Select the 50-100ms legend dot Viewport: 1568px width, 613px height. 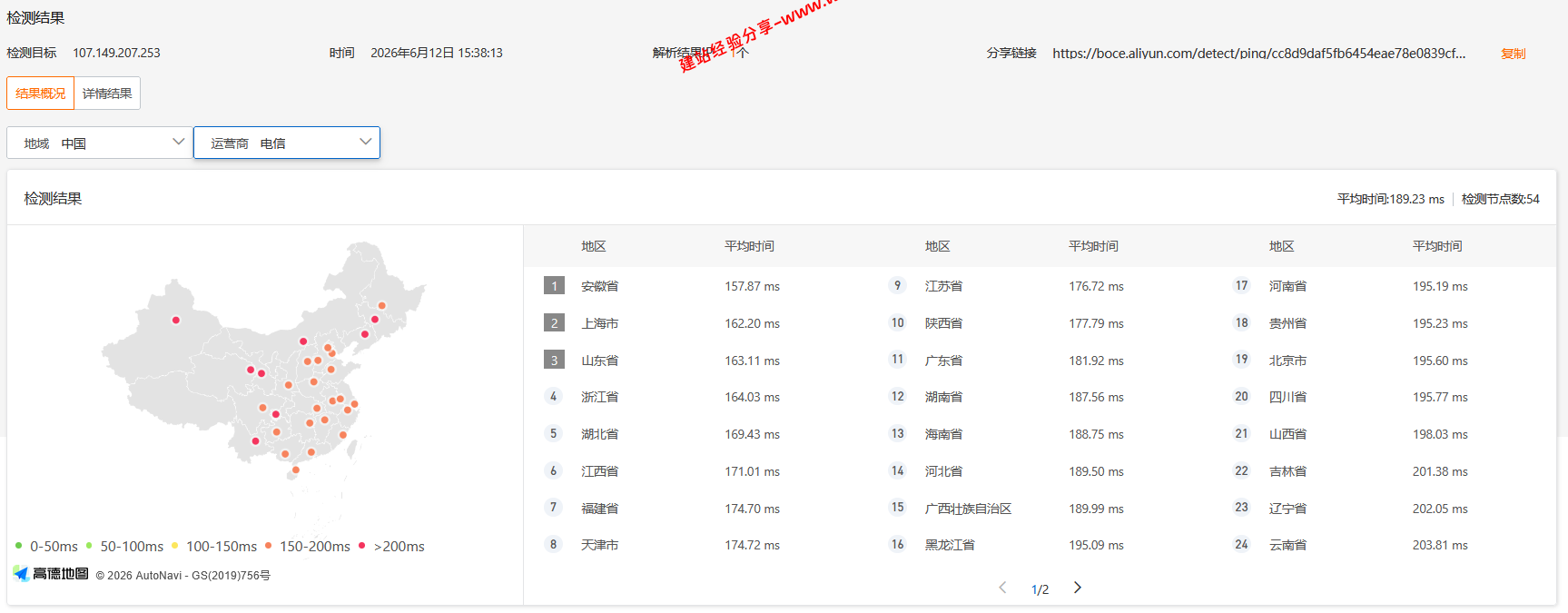[x=89, y=546]
